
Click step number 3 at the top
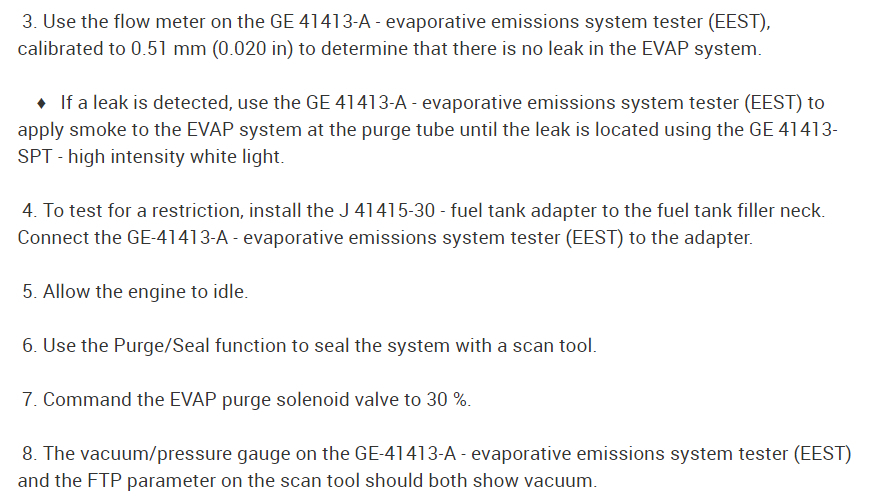click(x=27, y=22)
